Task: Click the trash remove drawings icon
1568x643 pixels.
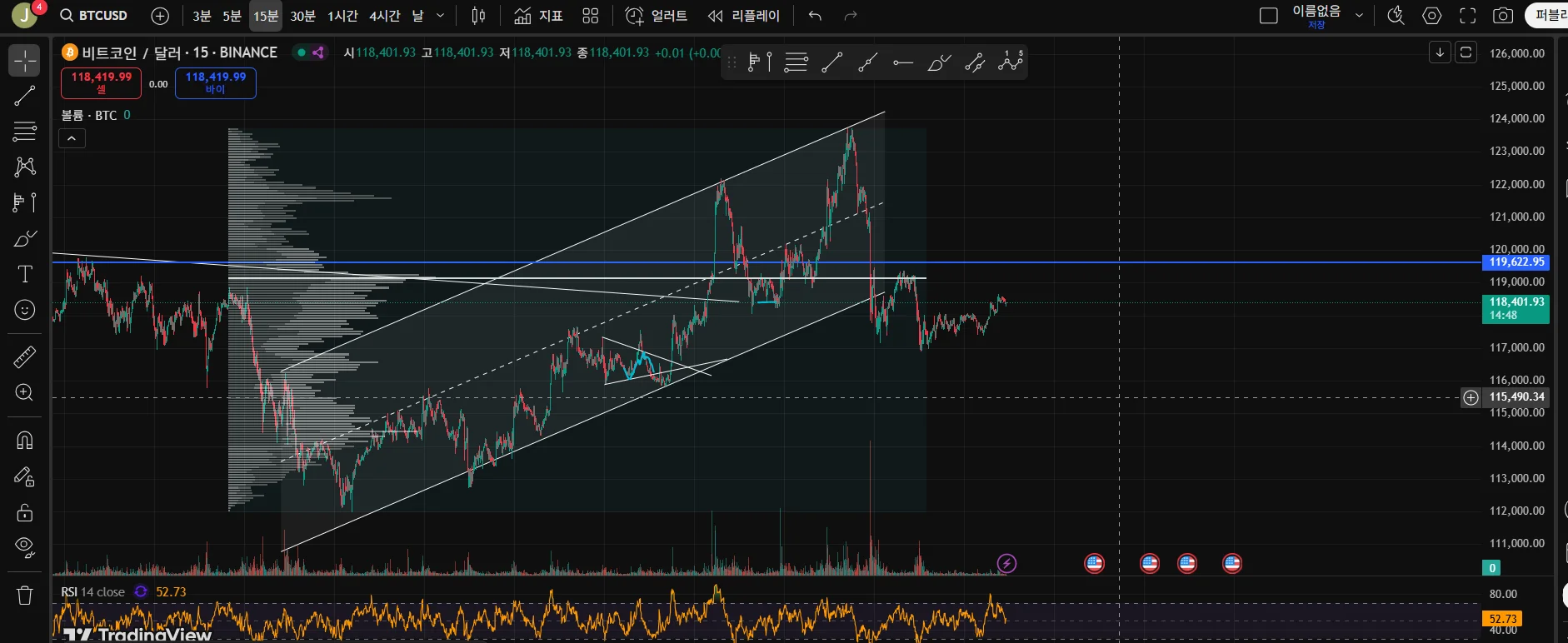Action: click(x=25, y=595)
